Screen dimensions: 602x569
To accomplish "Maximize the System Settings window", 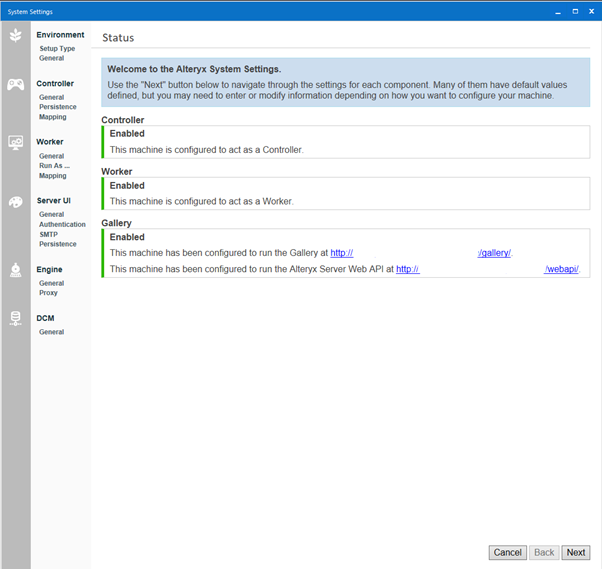I will [575, 12].
